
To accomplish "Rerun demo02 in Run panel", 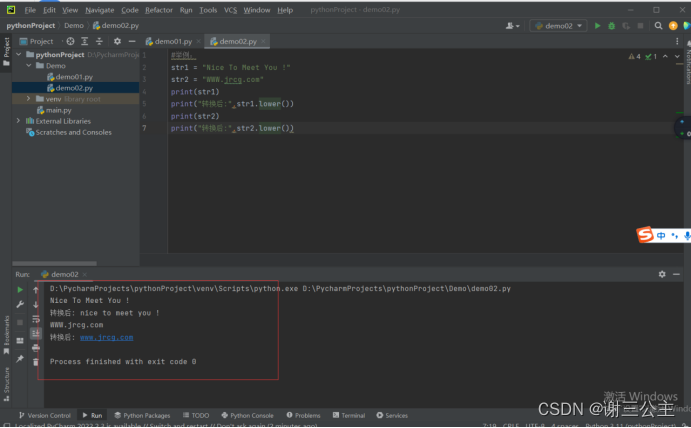I will point(20,290).
